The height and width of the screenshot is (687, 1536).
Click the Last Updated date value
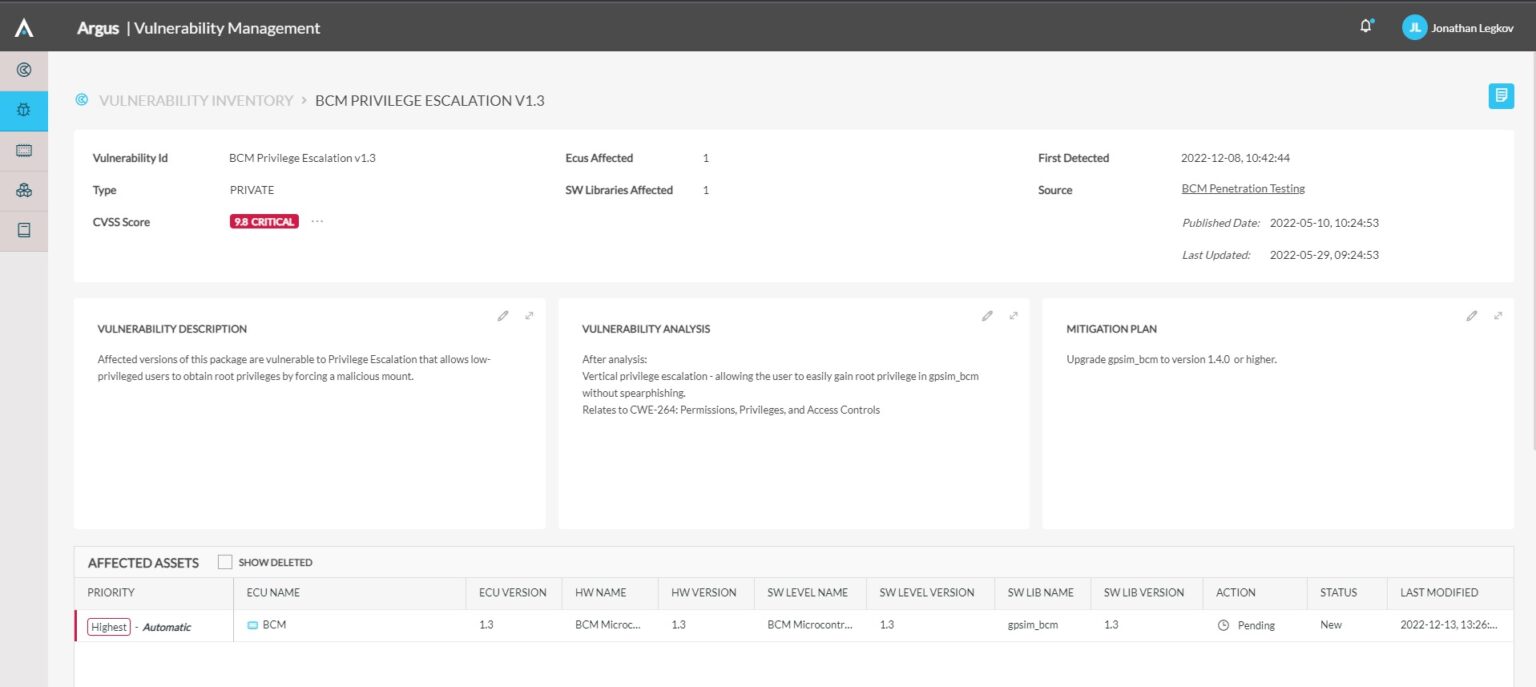[x=1324, y=255]
